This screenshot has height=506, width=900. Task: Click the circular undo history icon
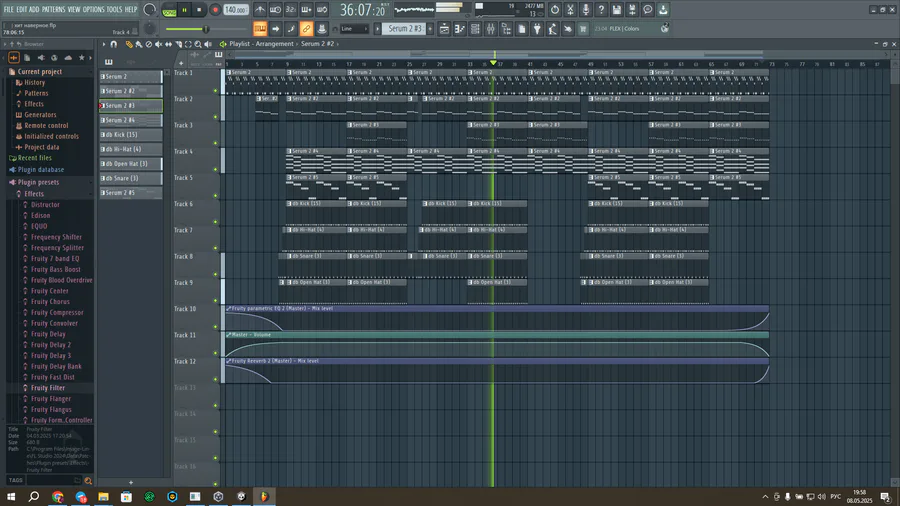(x=554, y=10)
